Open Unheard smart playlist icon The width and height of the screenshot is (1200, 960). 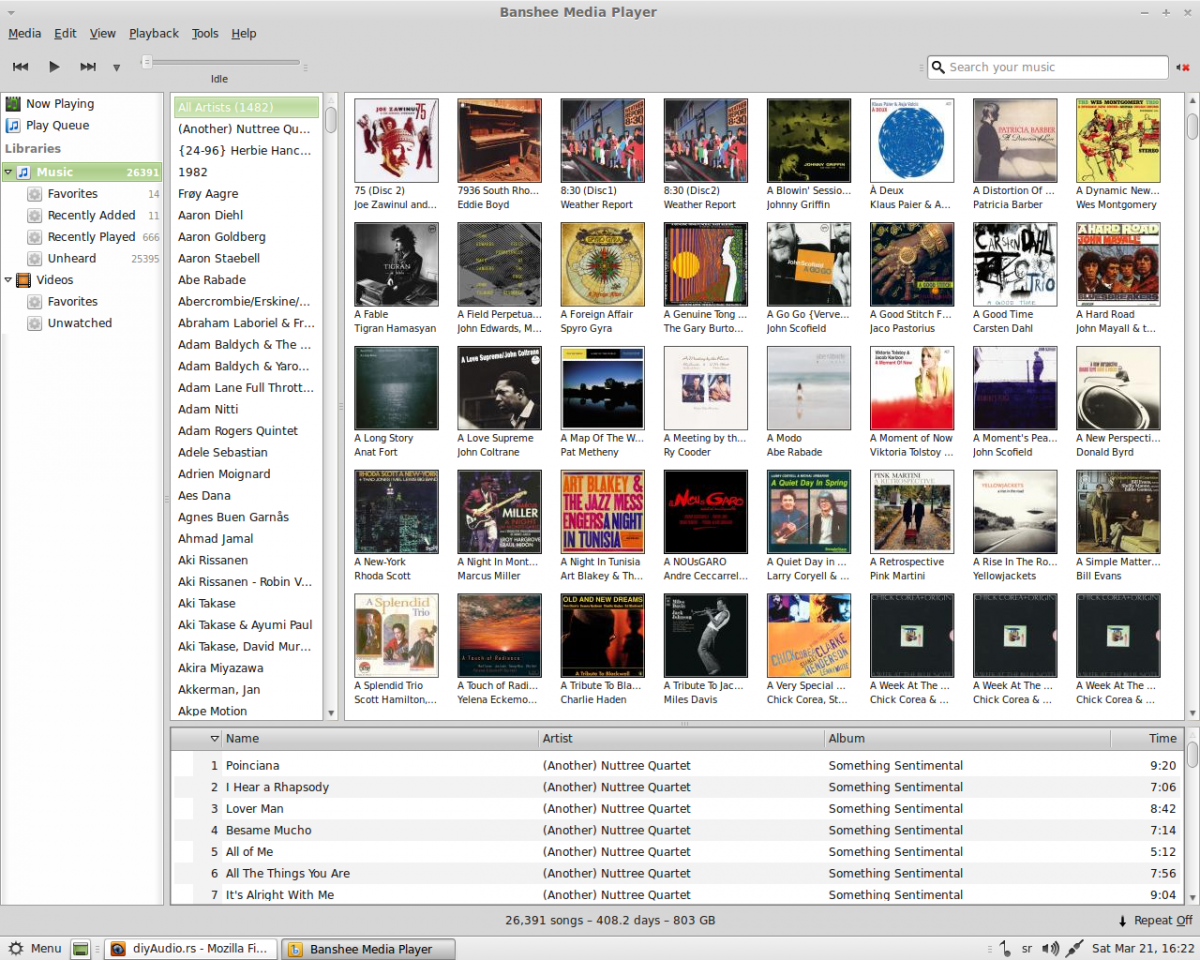pos(35,258)
